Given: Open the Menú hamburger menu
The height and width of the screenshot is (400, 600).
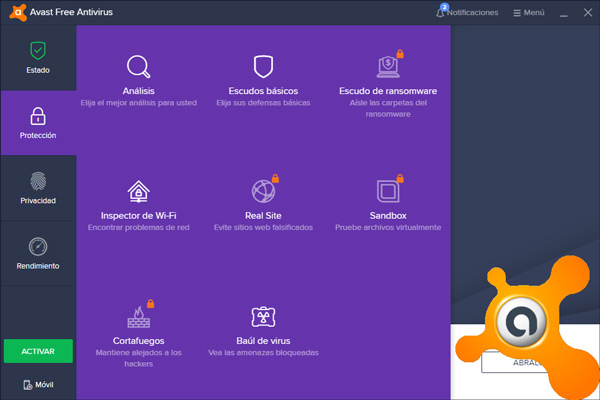Looking at the screenshot, I should [528, 13].
